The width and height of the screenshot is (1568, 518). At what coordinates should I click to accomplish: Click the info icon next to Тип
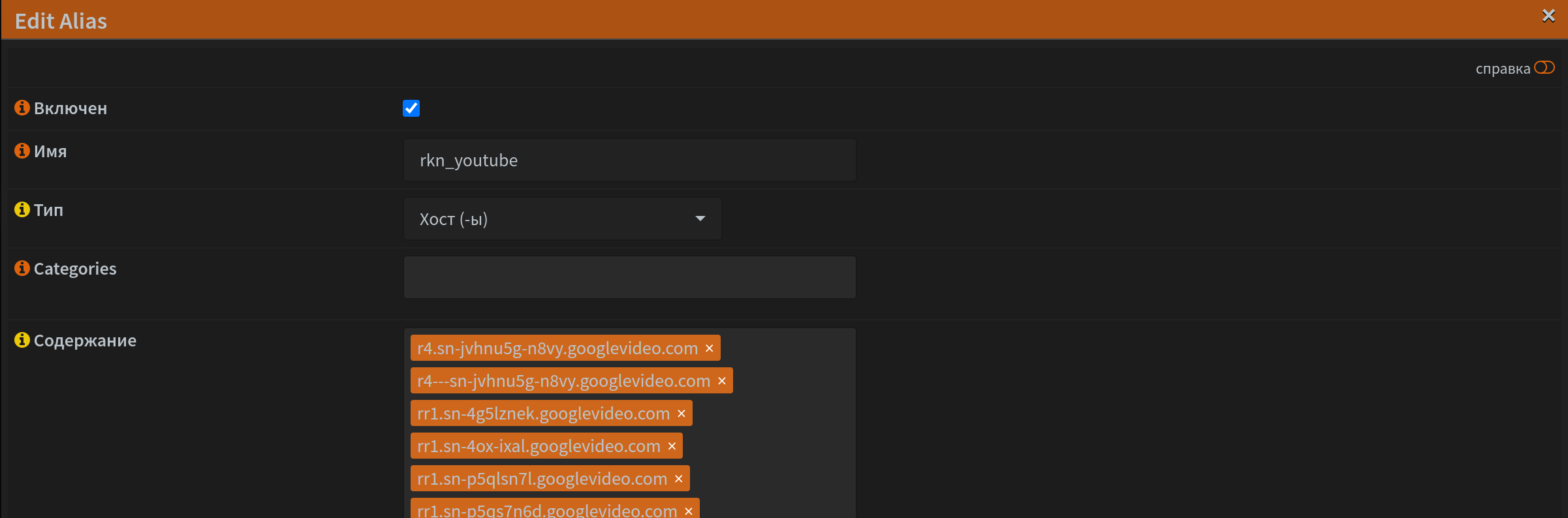pos(22,209)
